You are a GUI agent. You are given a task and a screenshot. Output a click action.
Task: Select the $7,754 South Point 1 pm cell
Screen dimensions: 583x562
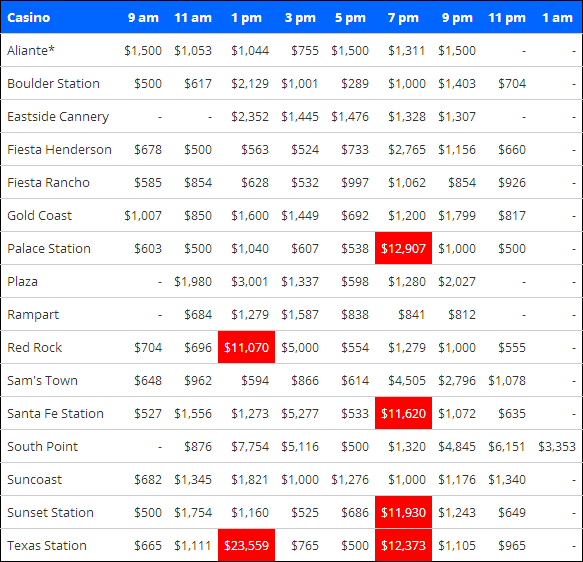250,446
